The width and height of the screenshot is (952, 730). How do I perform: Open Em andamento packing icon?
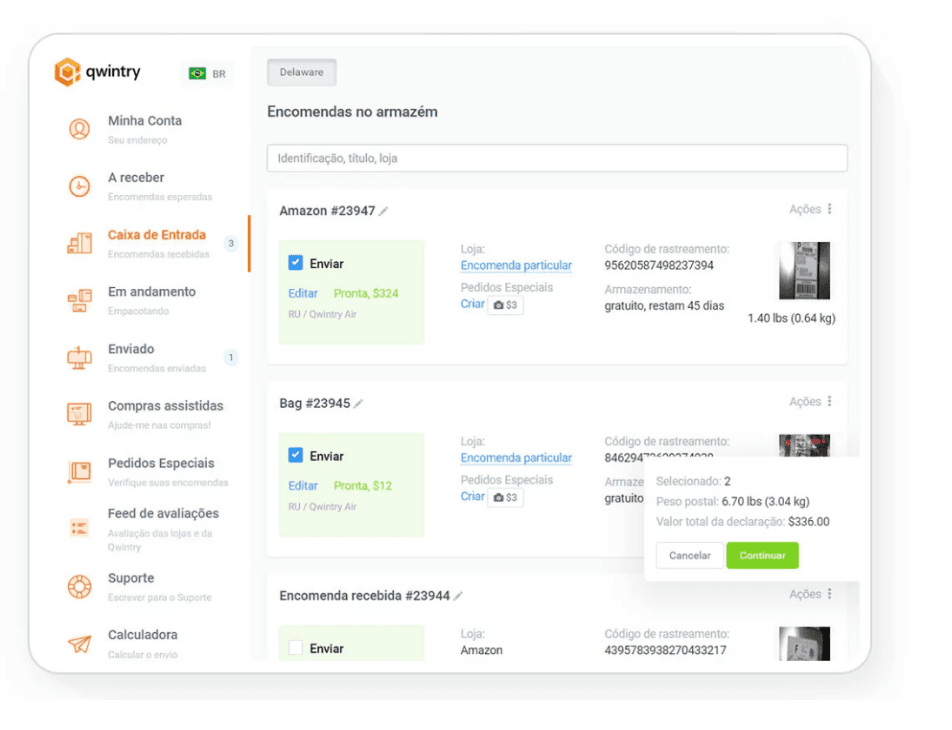79,300
